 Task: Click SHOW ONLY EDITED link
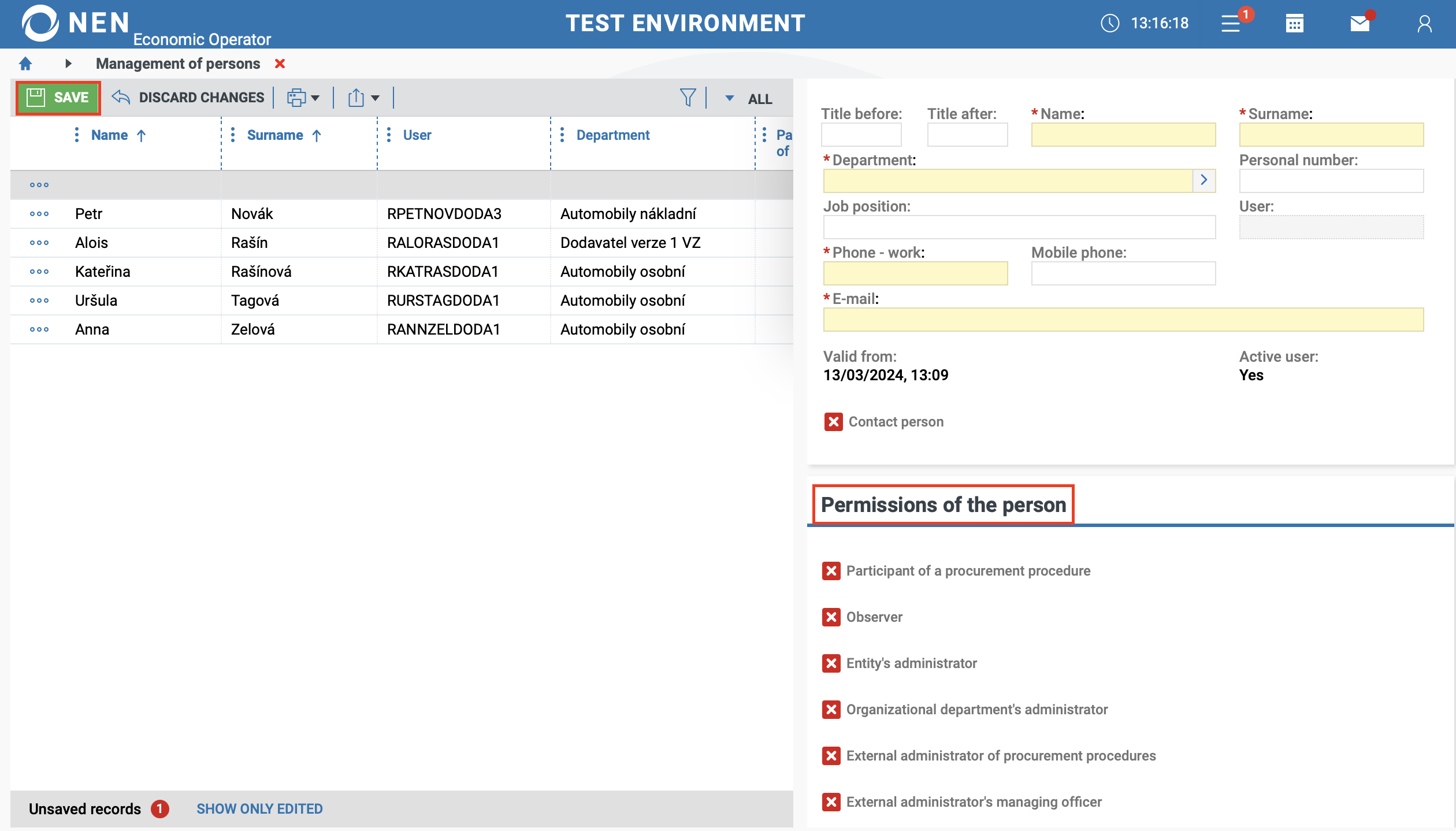[259, 809]
